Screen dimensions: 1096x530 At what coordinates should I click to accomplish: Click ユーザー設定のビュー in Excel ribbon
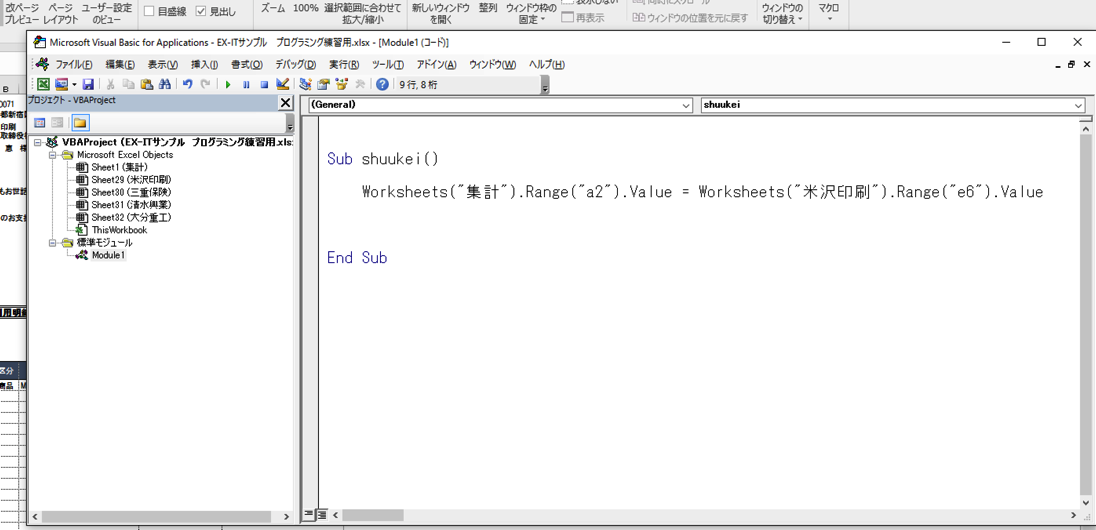(x=106, y=13)
